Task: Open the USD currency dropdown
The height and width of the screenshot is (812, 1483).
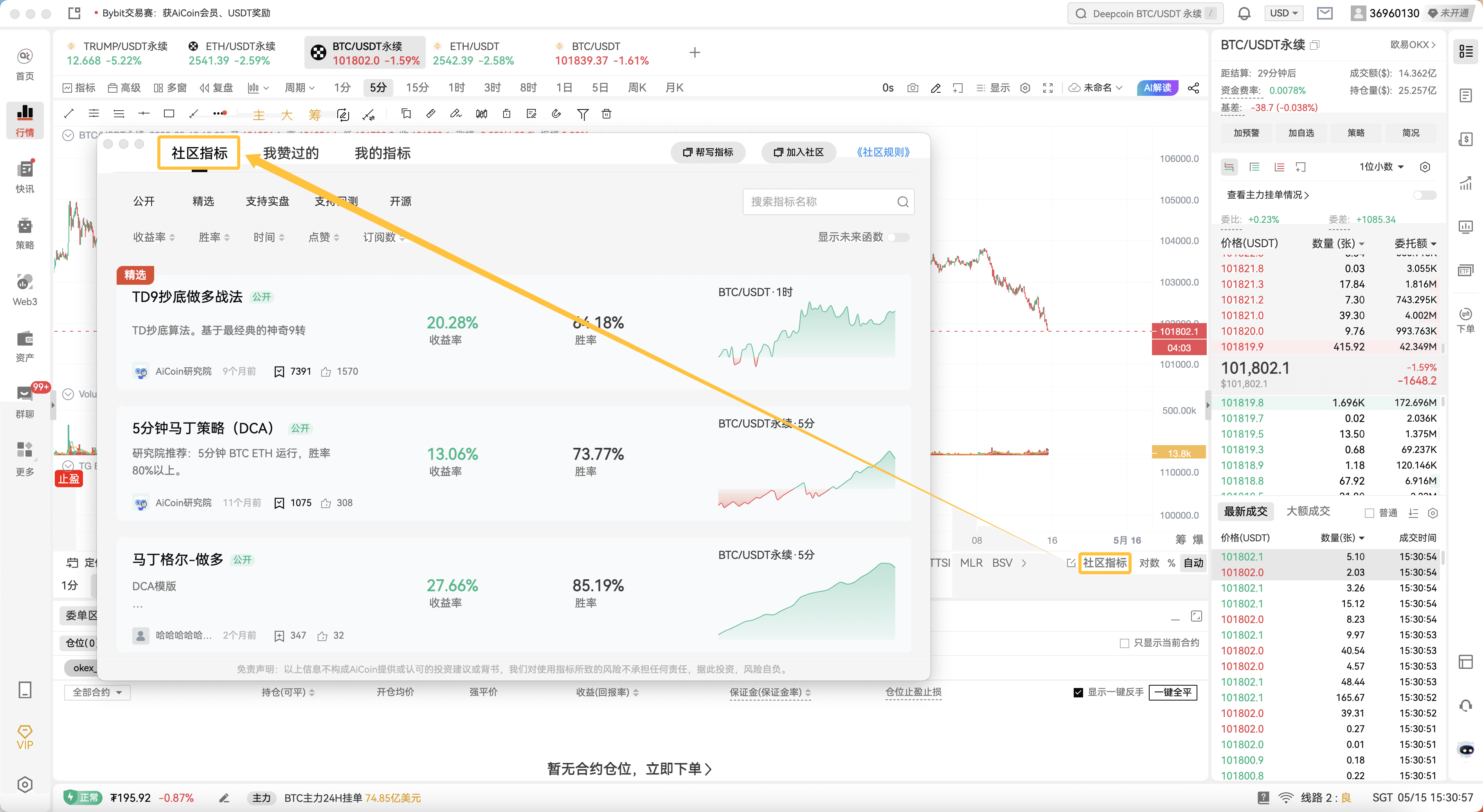Action: pos(1283,13)
